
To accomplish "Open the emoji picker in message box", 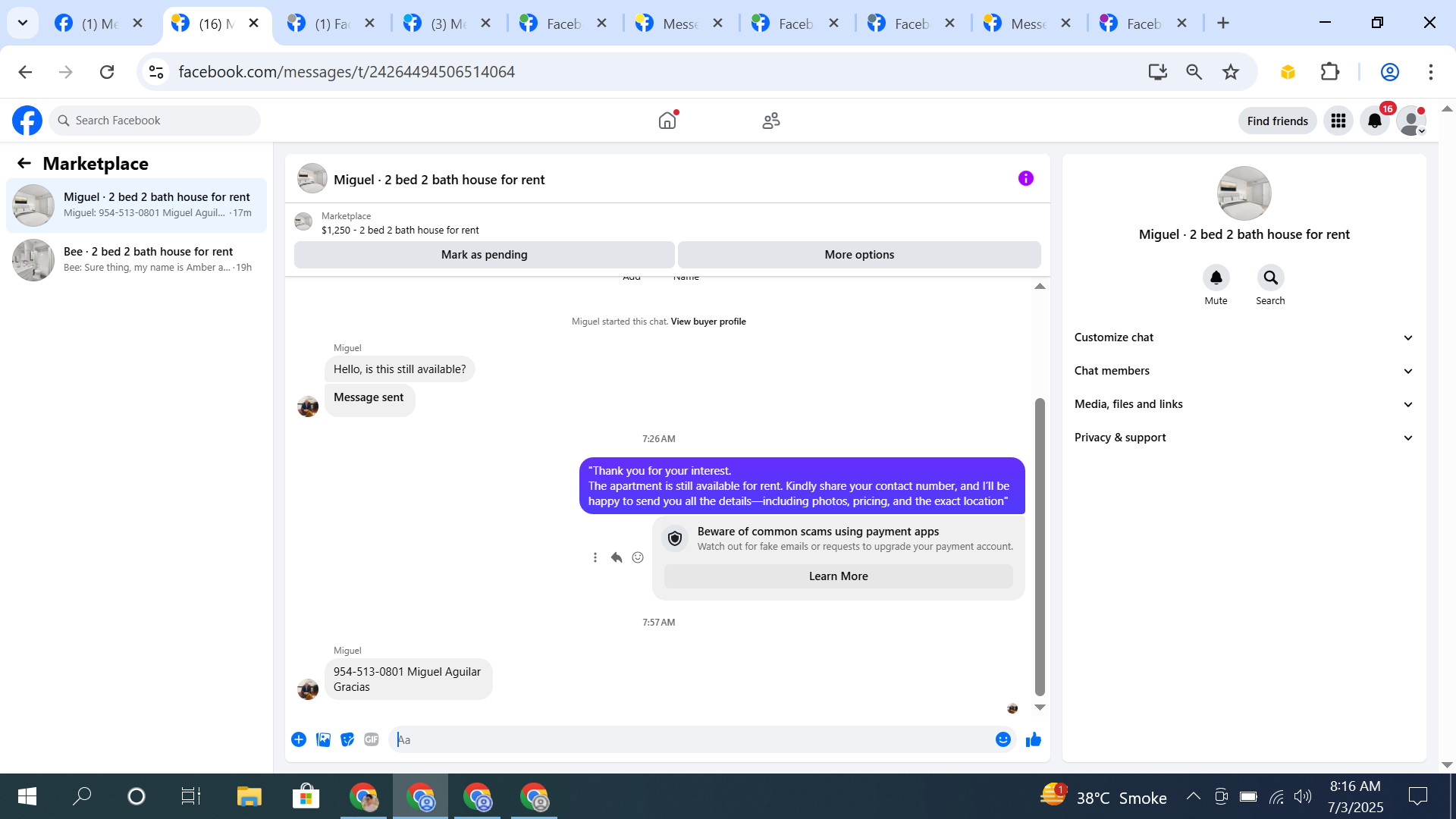I will click(x=1003, y=739).
